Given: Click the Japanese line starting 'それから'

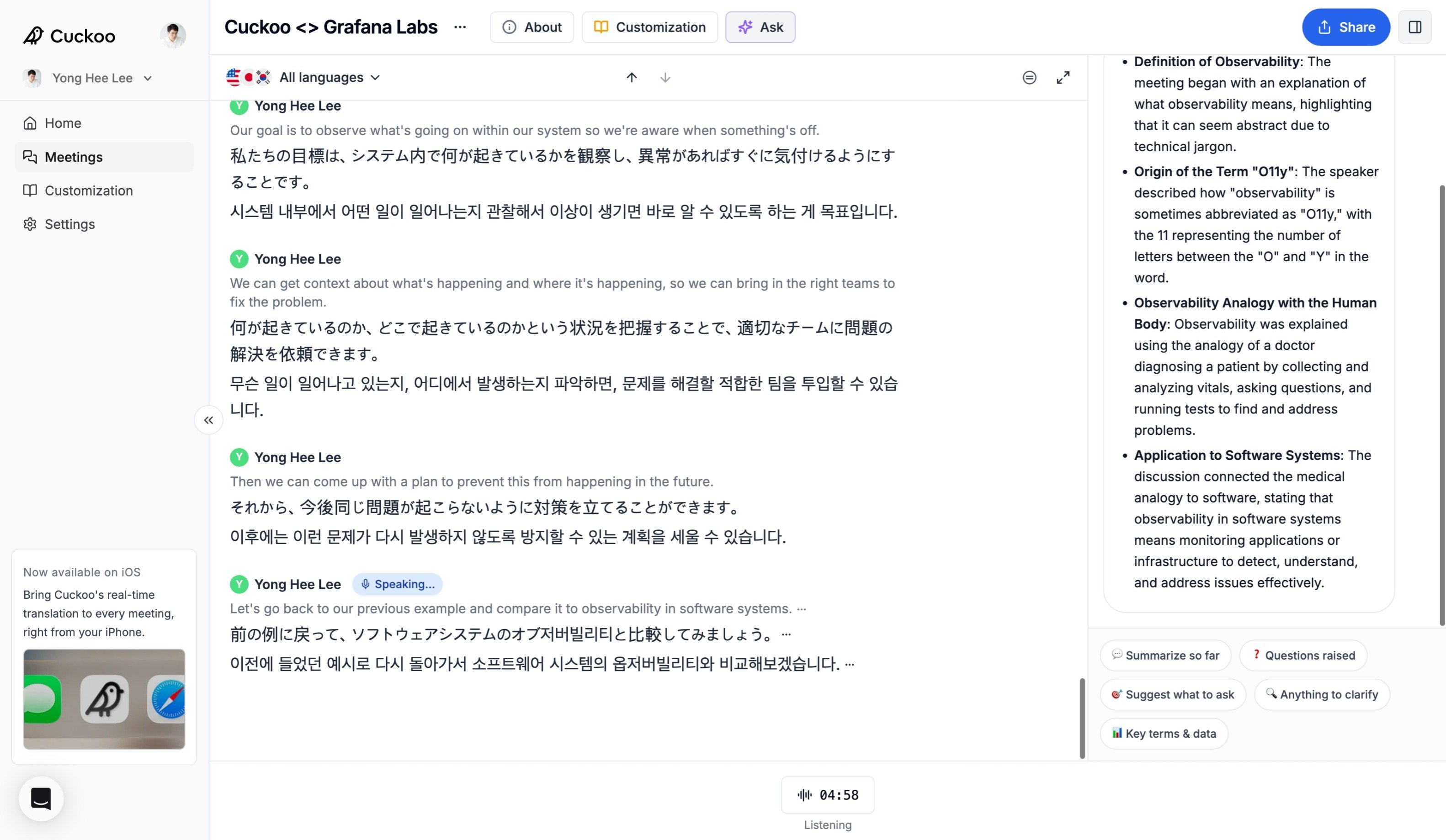Looking at the screenshot, I should coord(485,507).
